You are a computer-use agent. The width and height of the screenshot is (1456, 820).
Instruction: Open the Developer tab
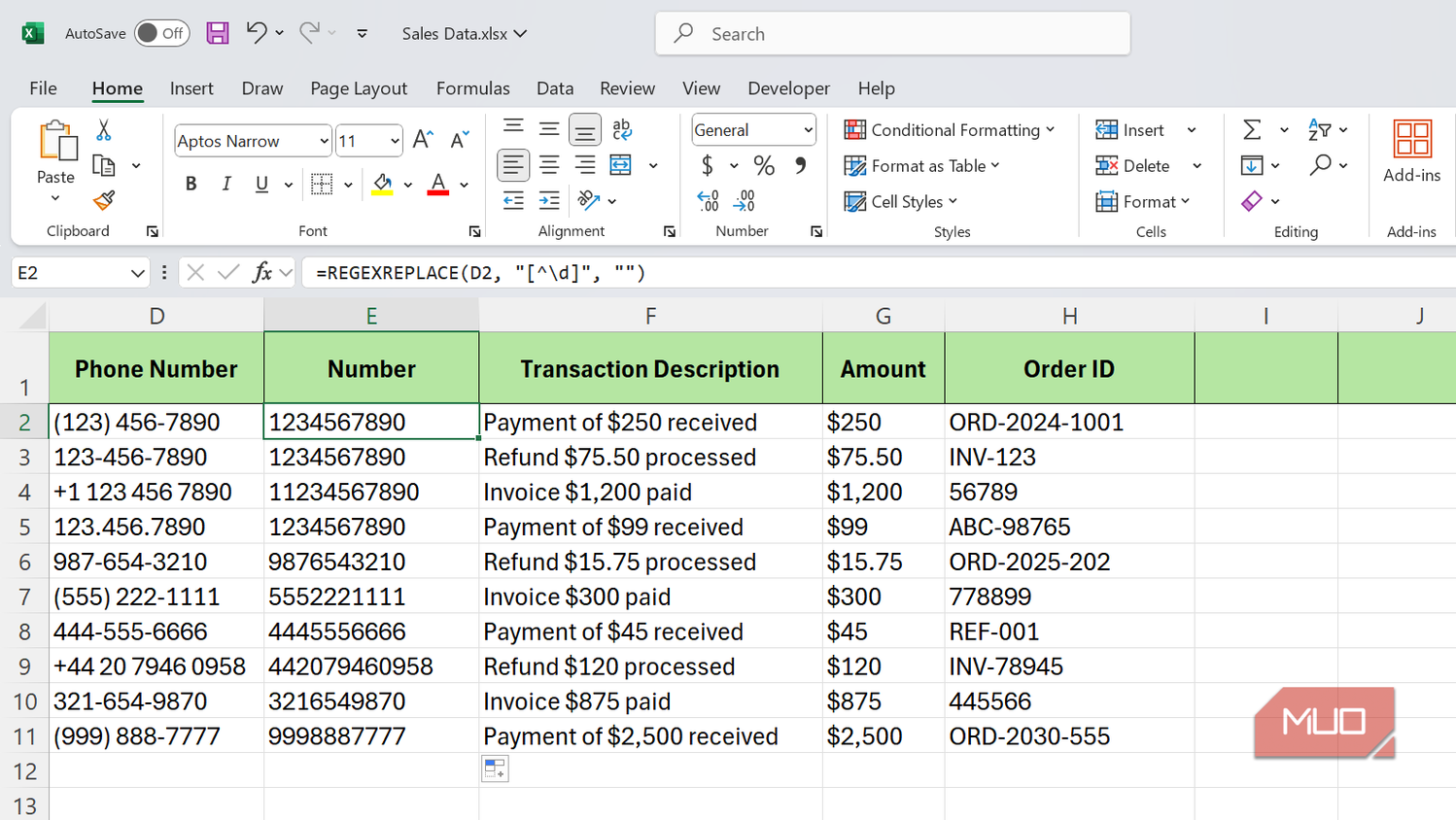click(788, 88)
